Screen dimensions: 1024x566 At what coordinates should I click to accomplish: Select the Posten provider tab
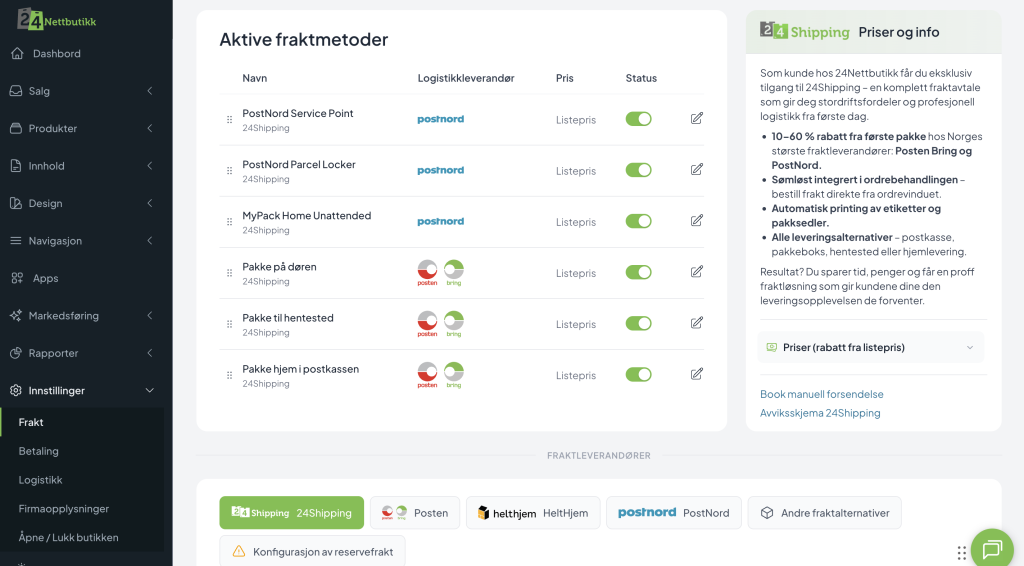tap(415, 512)
